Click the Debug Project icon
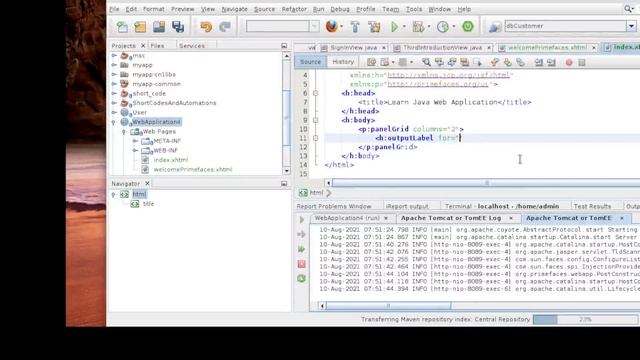The image size is (640, 360). pos(418,27)
